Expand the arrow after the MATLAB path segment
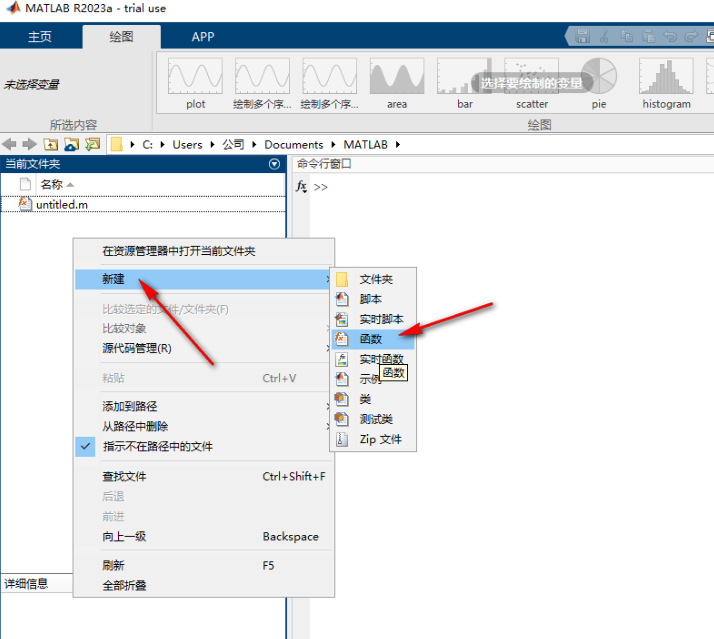This screenshot has height=639, width=714. pos(398,145)
